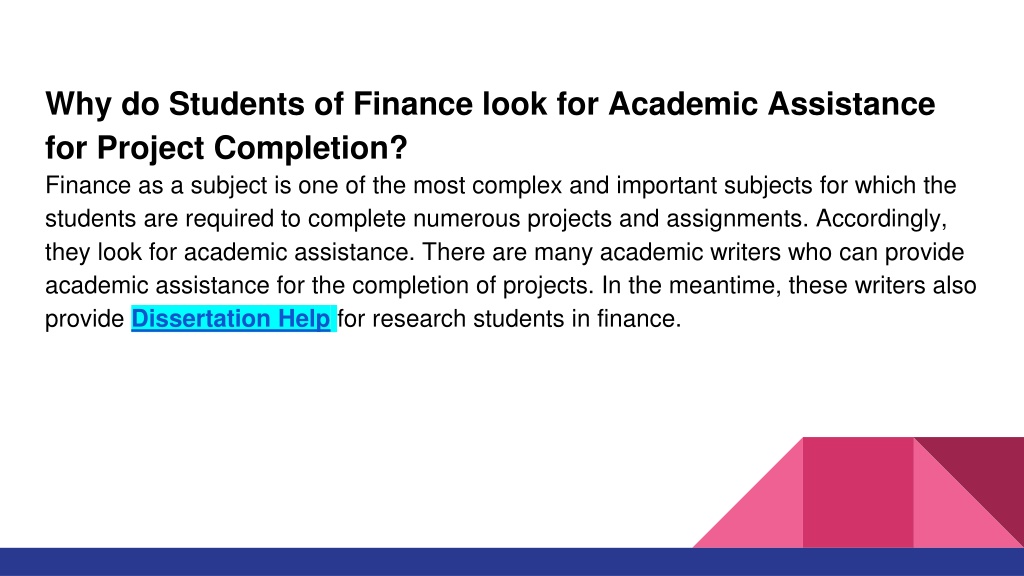
Task: Click the crimson rectangle in the corner graphic
Action: 857,492
